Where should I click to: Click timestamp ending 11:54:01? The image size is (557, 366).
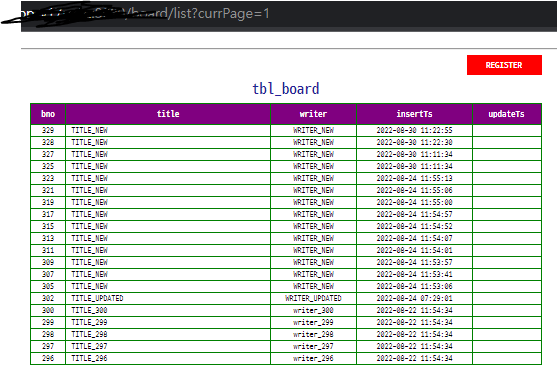(415, 251)
